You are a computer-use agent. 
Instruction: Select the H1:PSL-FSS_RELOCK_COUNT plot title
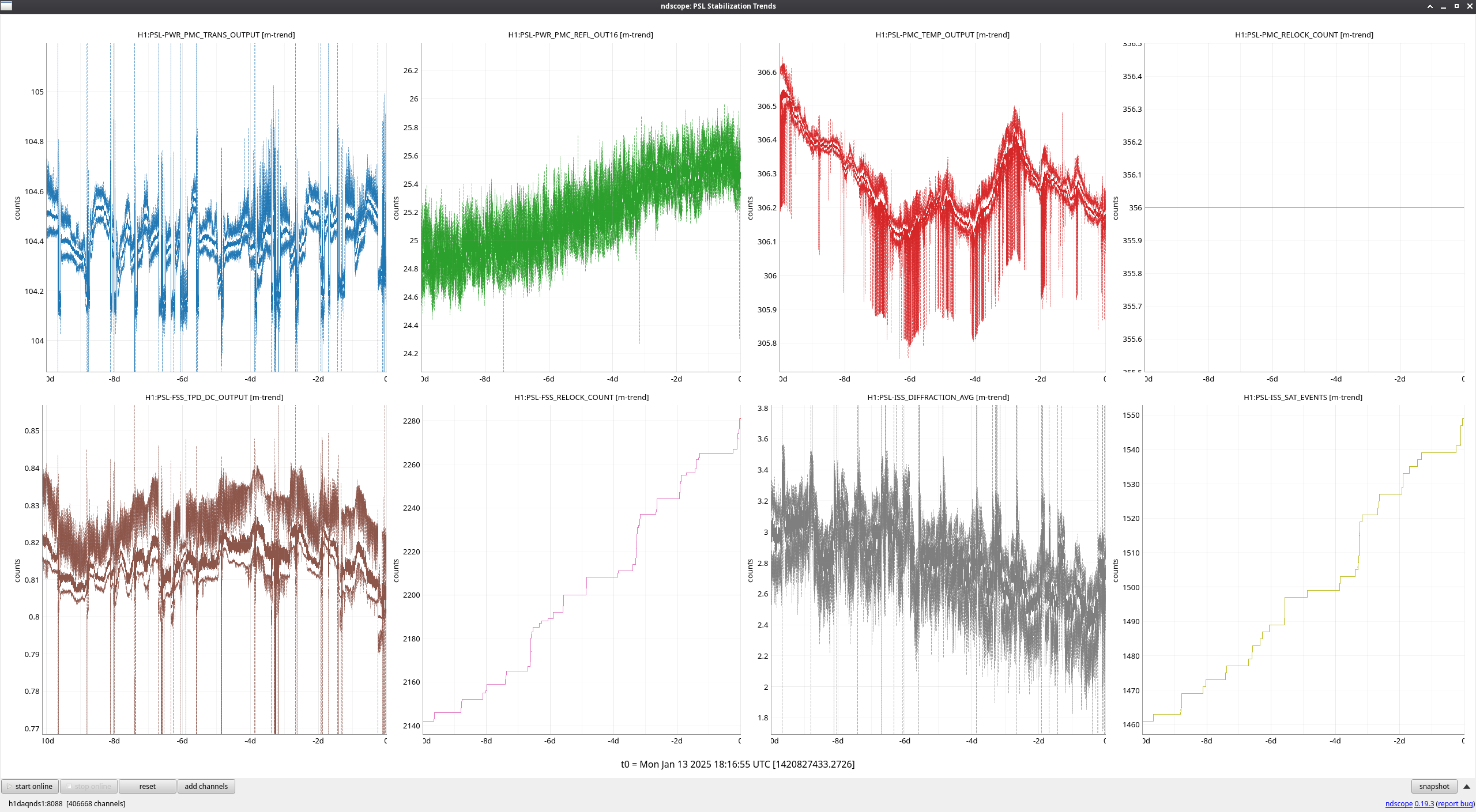click(x=582, y=397)
